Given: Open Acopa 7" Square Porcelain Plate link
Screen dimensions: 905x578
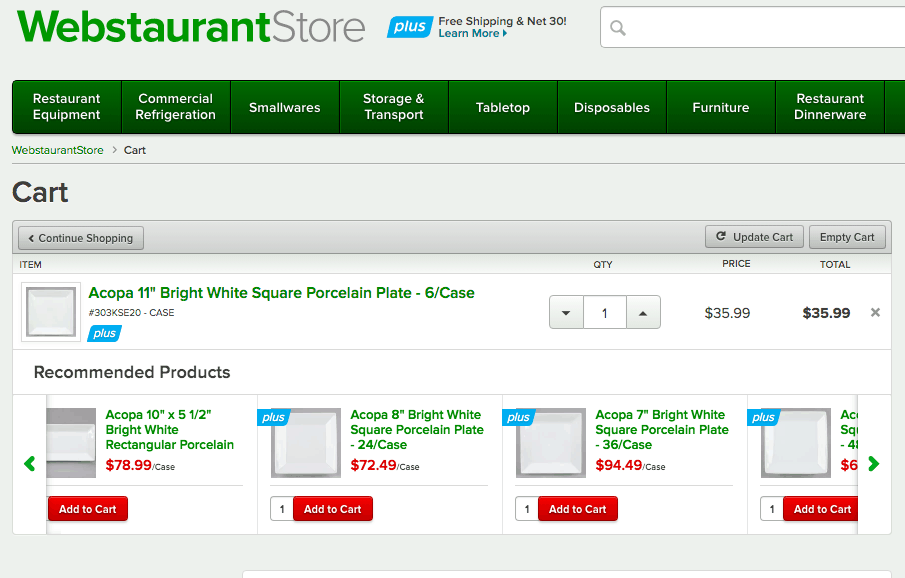Looking at the screenshot, I should [662, 430].
